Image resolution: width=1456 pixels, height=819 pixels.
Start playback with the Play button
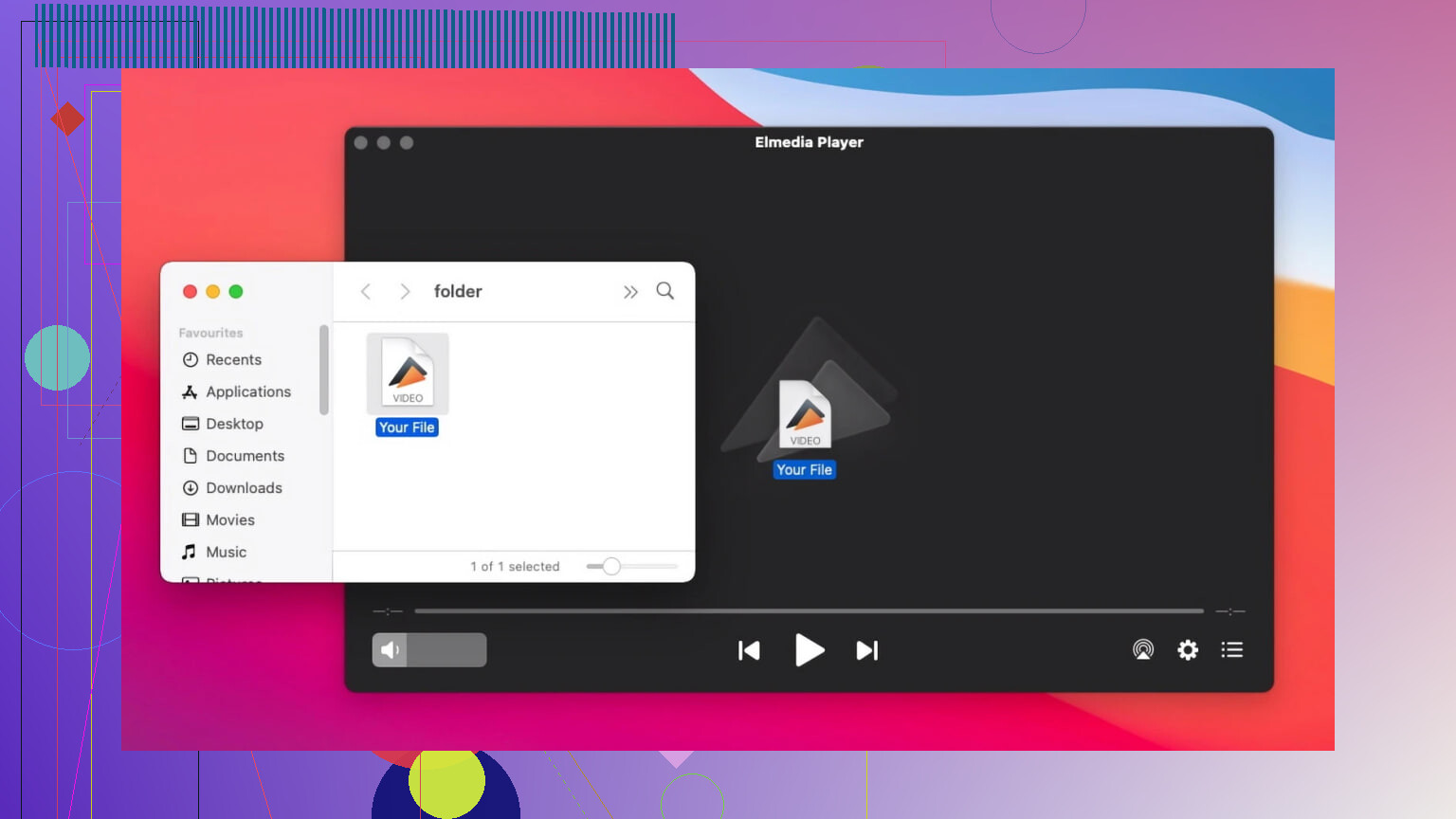tap(809, 650)
